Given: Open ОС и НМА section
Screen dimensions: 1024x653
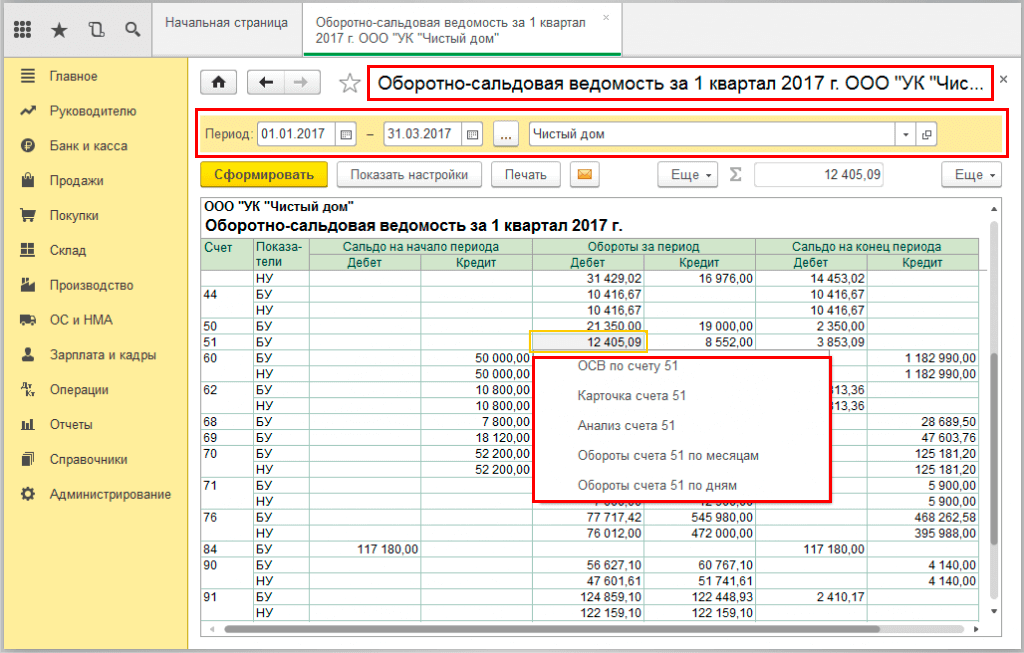Looking at the screenshot, I should (81, 320).
